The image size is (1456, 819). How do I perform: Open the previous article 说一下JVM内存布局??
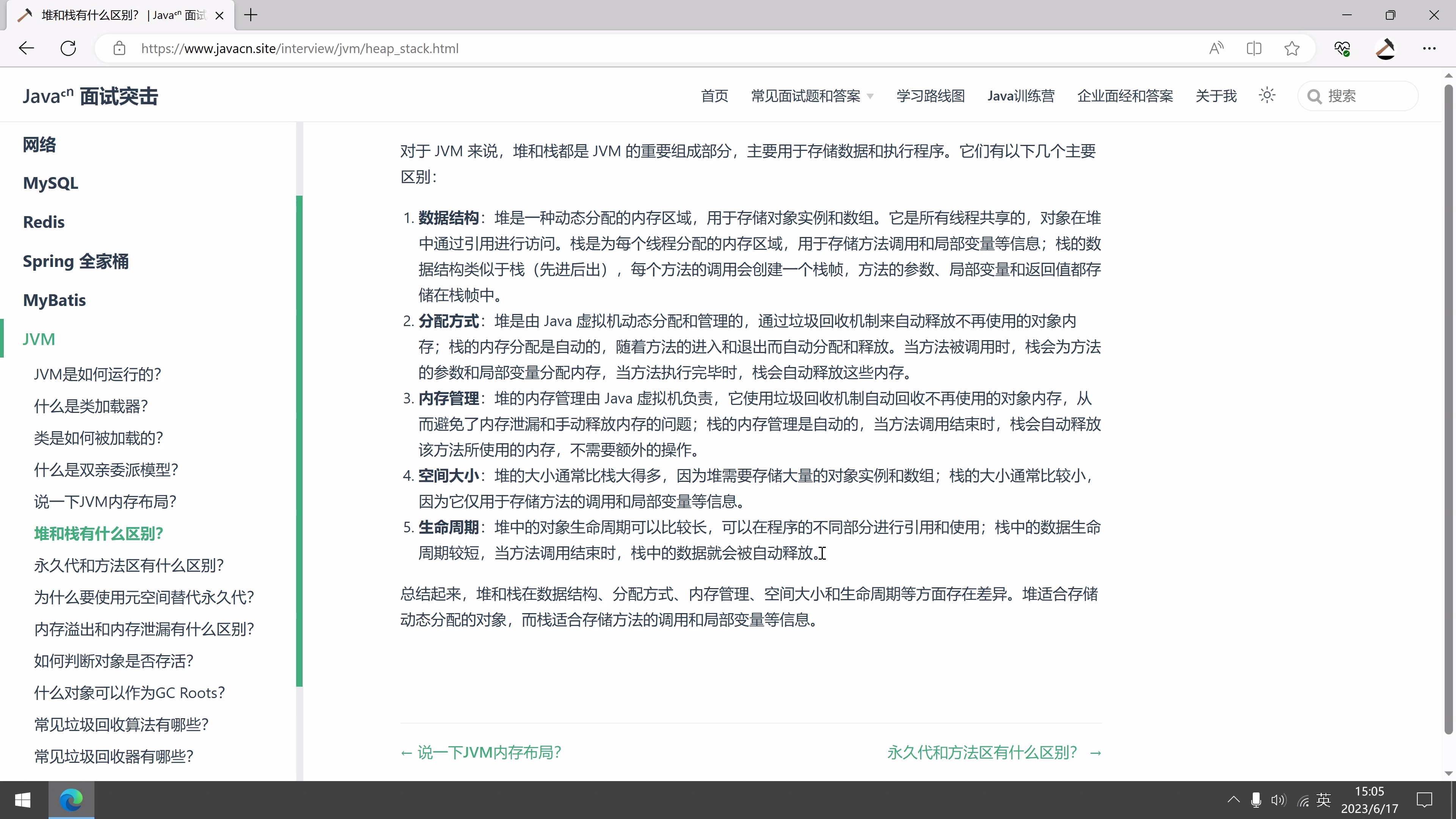pyautogui.click(x=481, y=752)
